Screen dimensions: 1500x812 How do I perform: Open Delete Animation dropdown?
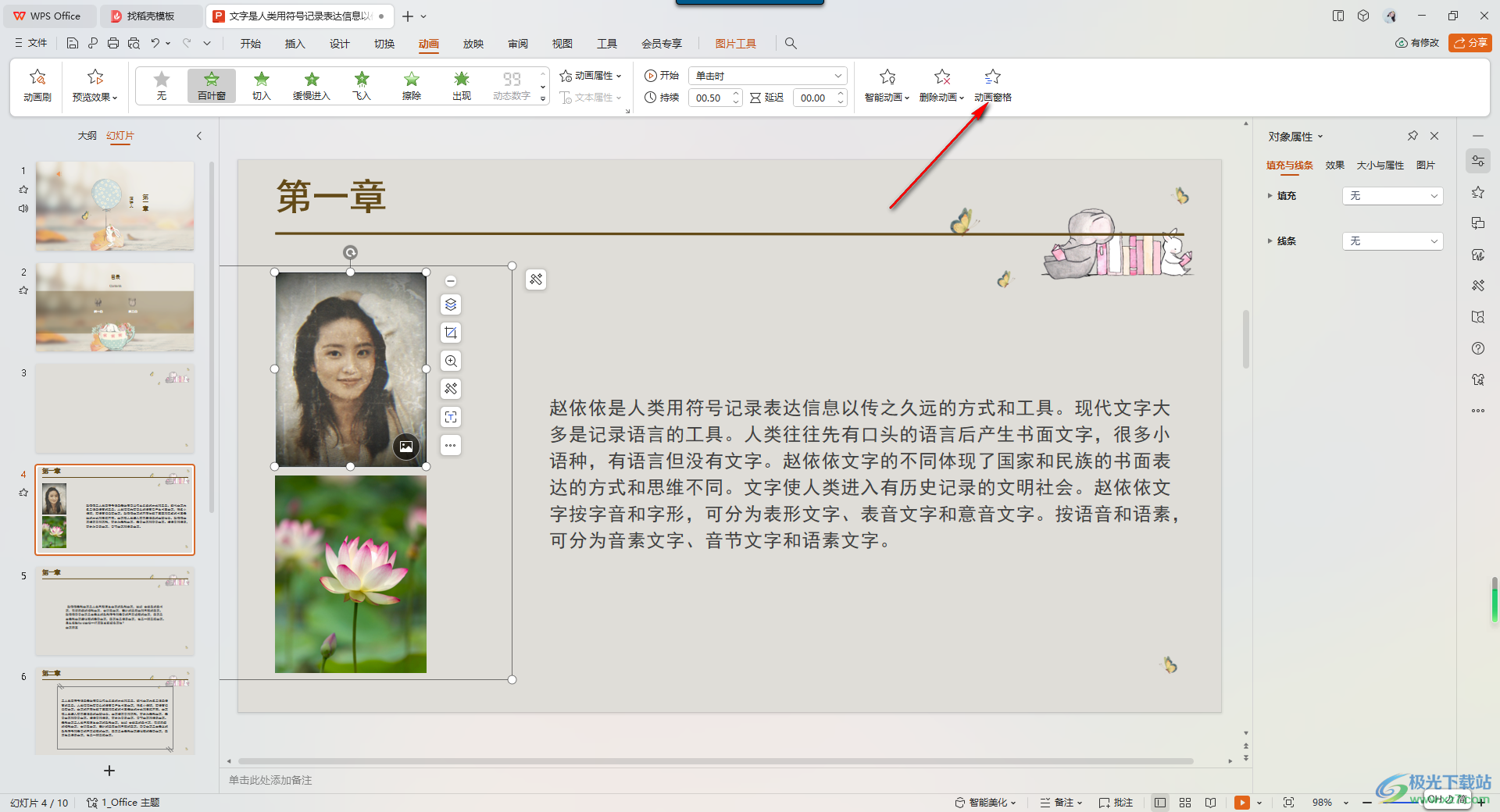click(941, 85)
